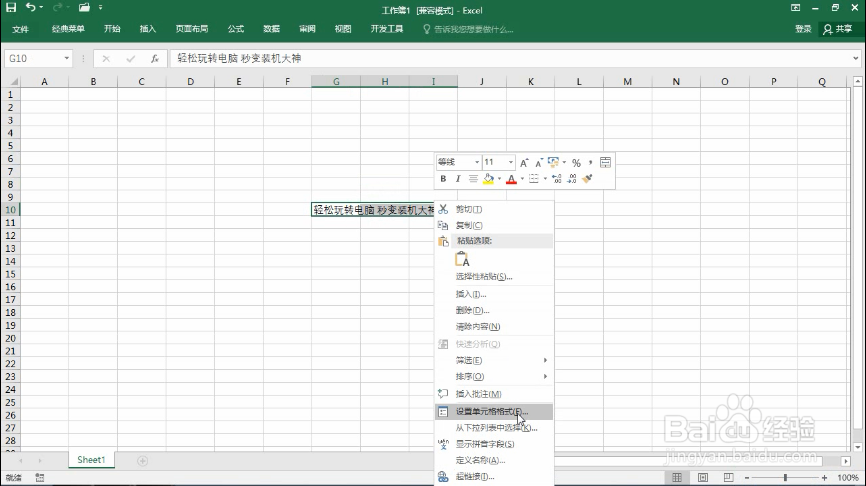This screenshot has width=866, height=486.
Task: Choose Define Name in the context menu
Action: [x=494, y=460]
